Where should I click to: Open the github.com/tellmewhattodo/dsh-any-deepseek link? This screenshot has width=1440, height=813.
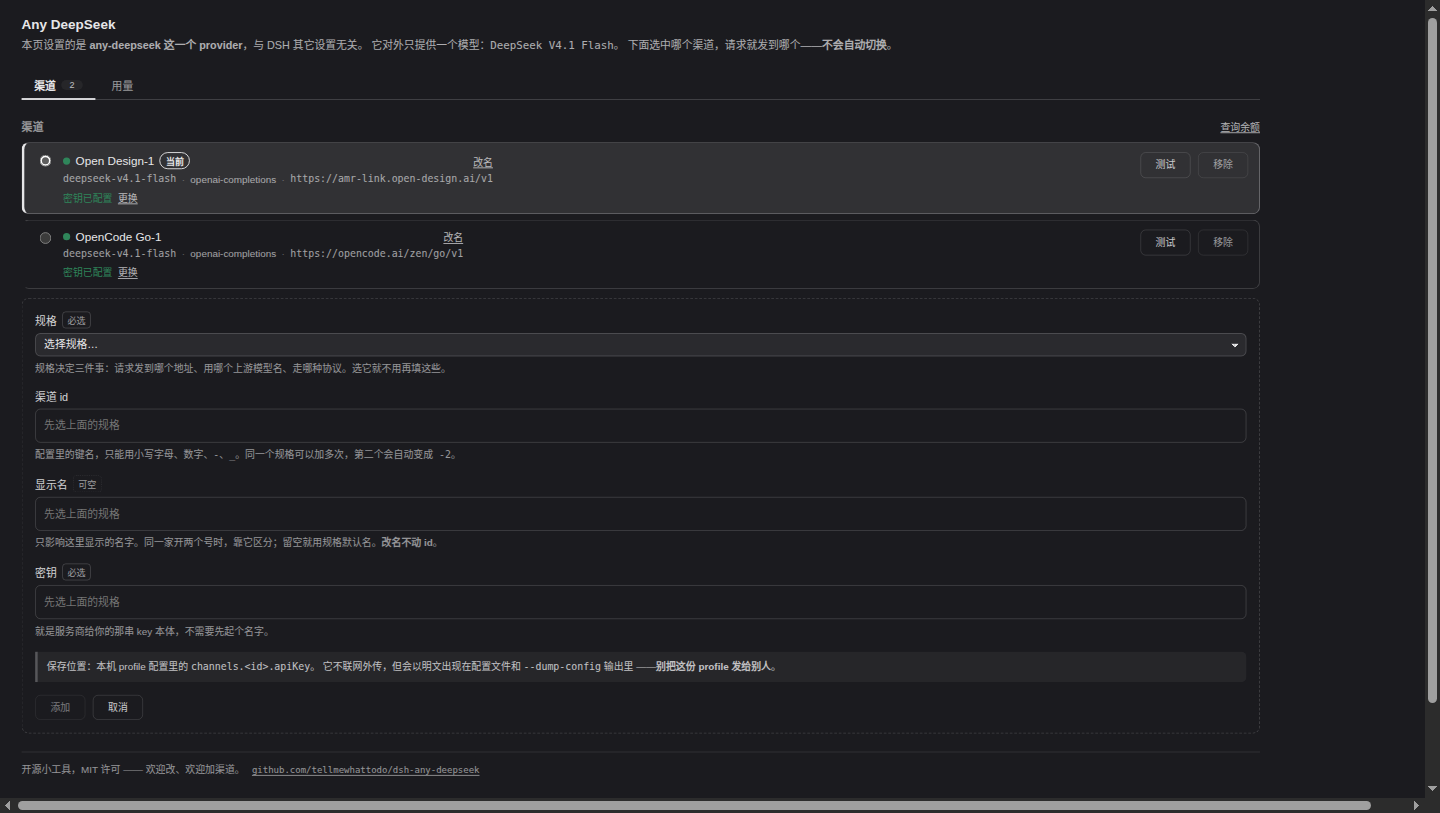(x=365, y=770)
